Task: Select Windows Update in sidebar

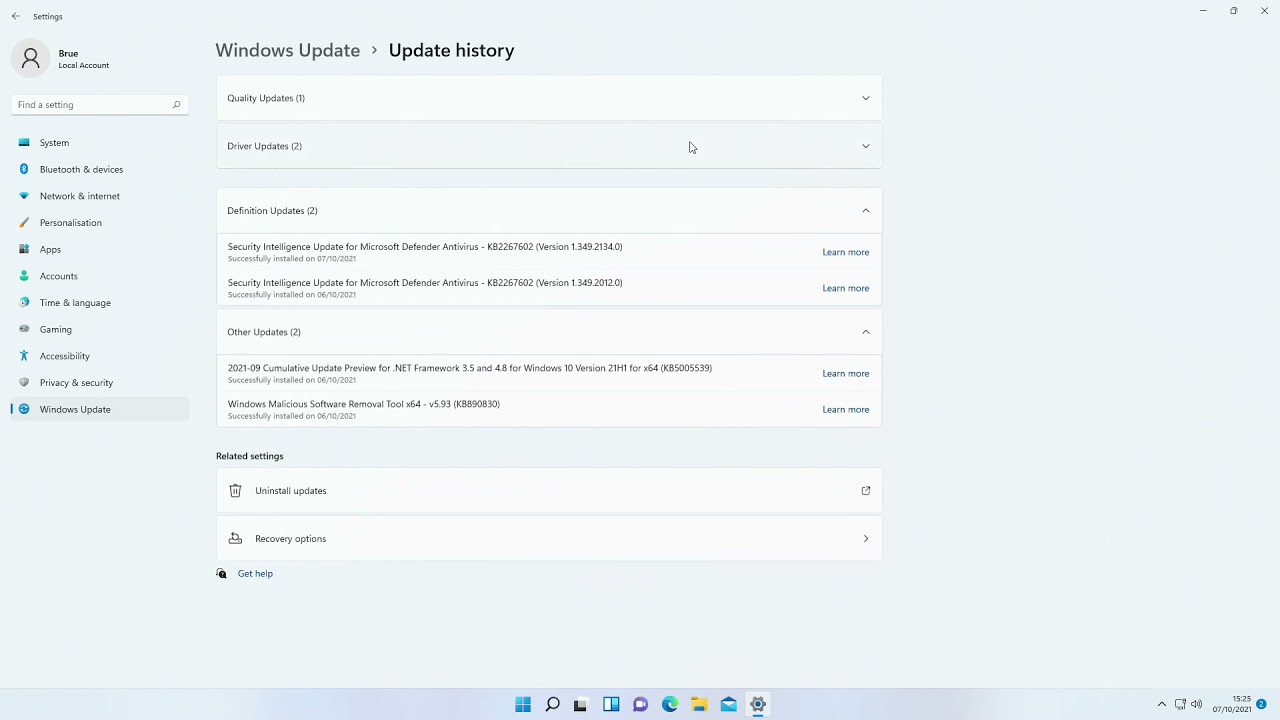Action: pyautogui.click(x=100, y=409)
